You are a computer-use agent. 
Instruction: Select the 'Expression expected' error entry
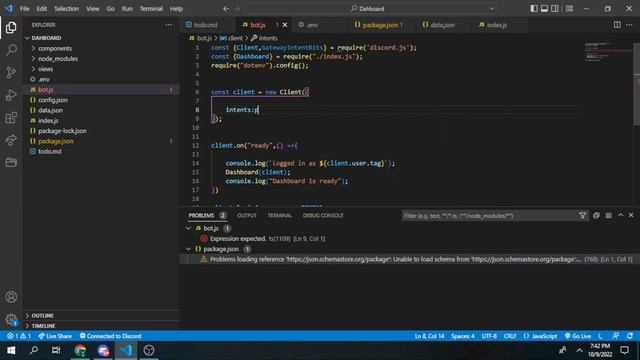[x=409, y=238]
